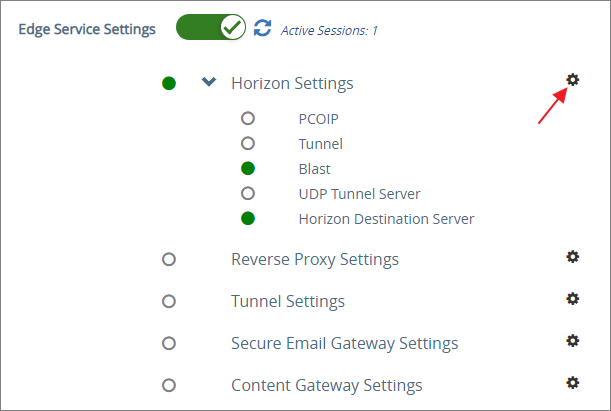Click Horizon Settings green status indicator
The width and height of the screenshot is (611, 411).
169,84
